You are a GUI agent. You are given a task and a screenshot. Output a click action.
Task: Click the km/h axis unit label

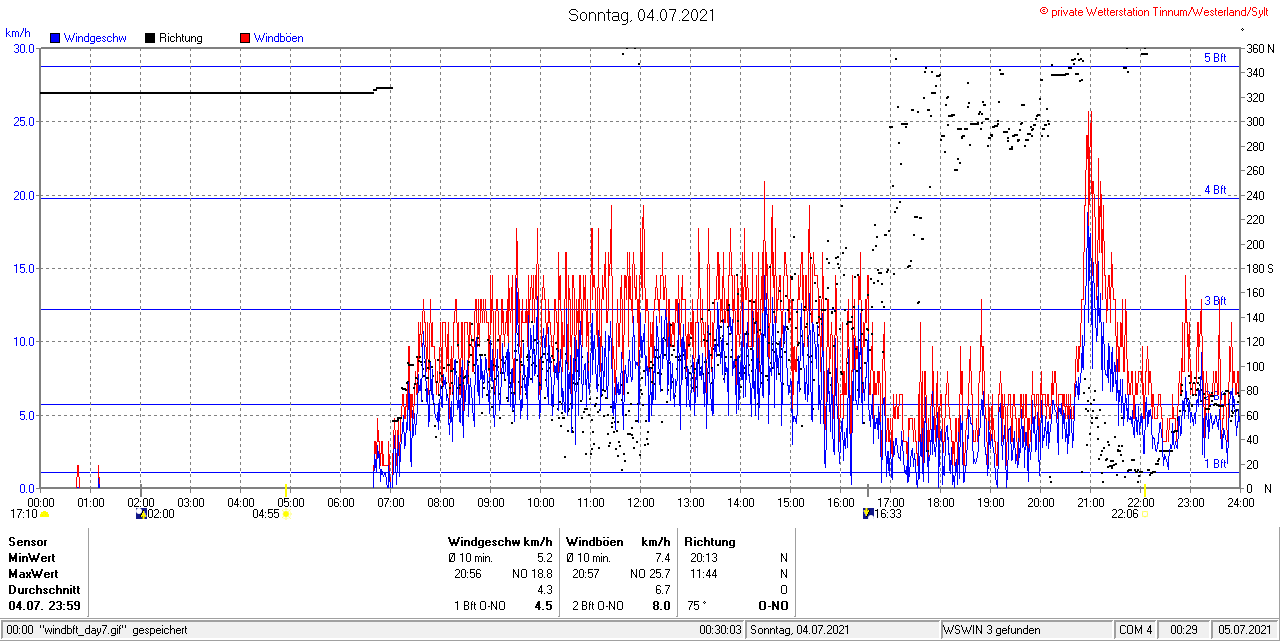point(17,34)
